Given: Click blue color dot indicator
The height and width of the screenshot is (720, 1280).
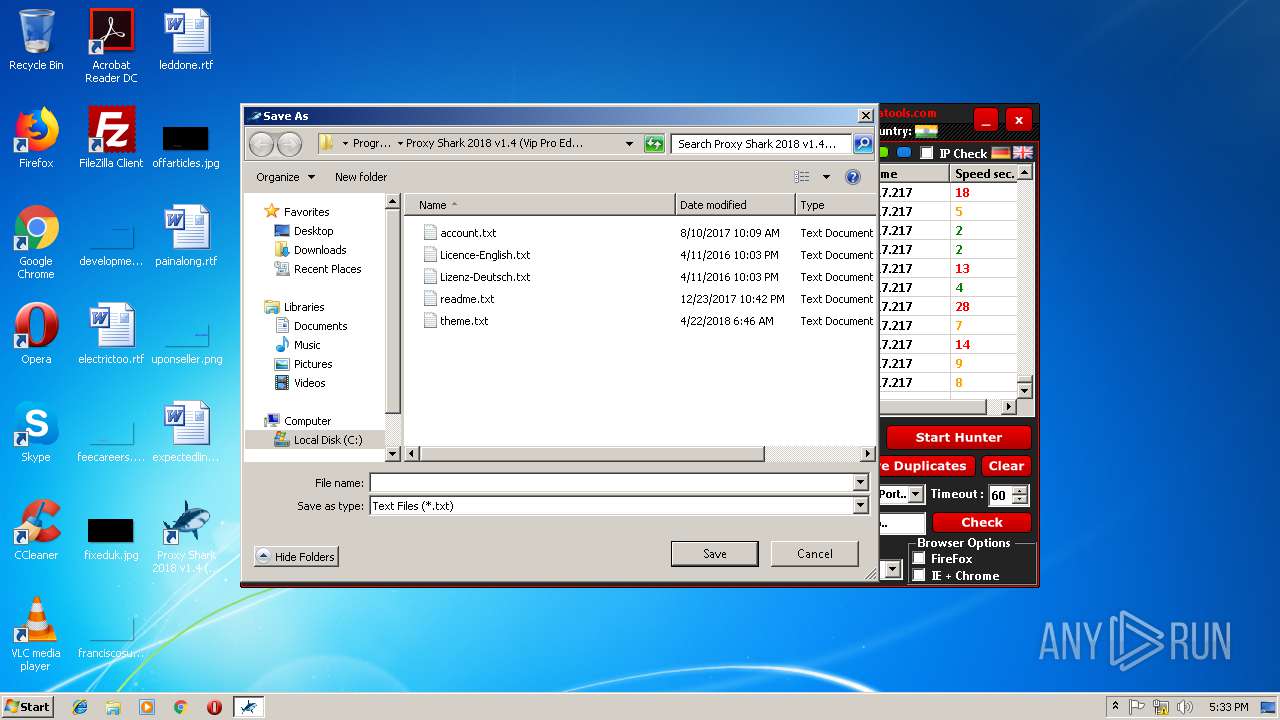Looking at the screenshot, I should (x=904, y=153).
